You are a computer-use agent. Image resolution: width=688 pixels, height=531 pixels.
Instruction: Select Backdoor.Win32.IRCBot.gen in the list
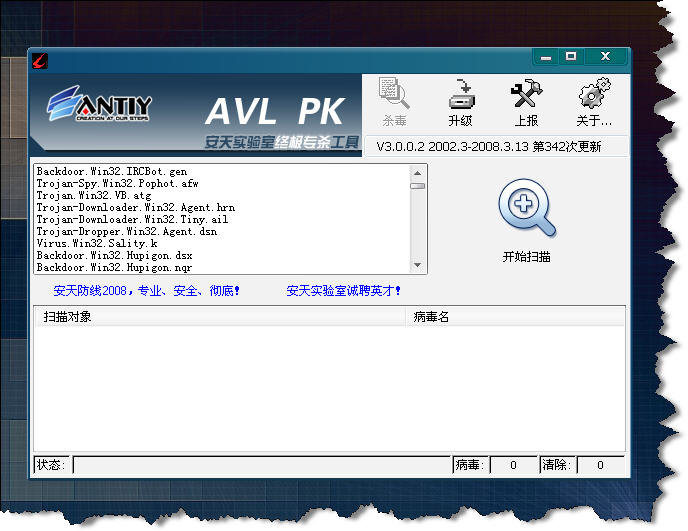tap(112, 171)
